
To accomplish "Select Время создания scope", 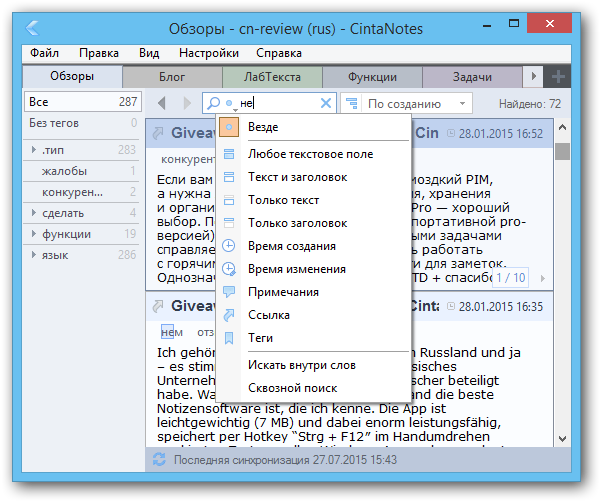I will click(x=314, y=246).
